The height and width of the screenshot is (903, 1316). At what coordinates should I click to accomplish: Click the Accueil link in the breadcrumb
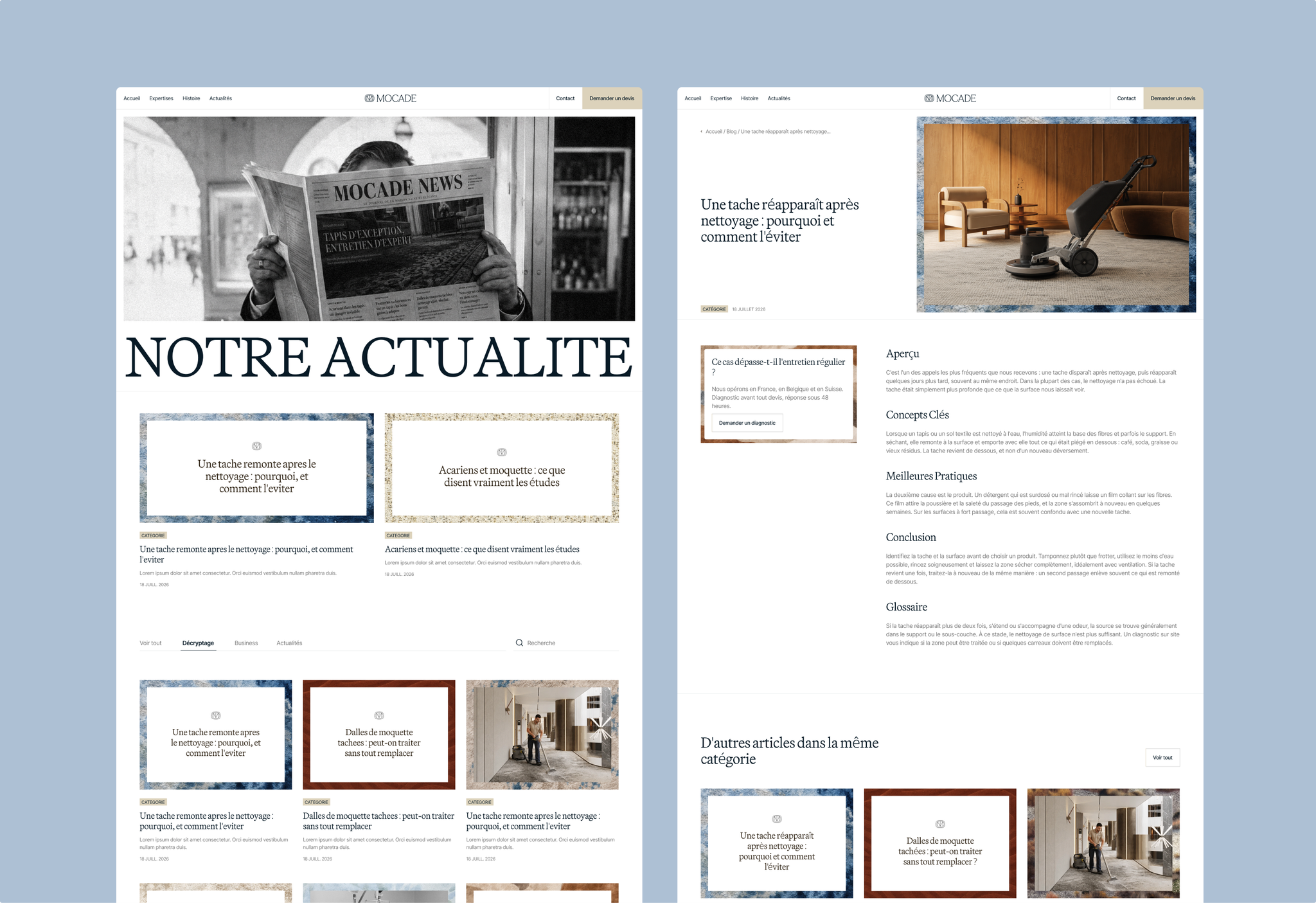[714, 132]
